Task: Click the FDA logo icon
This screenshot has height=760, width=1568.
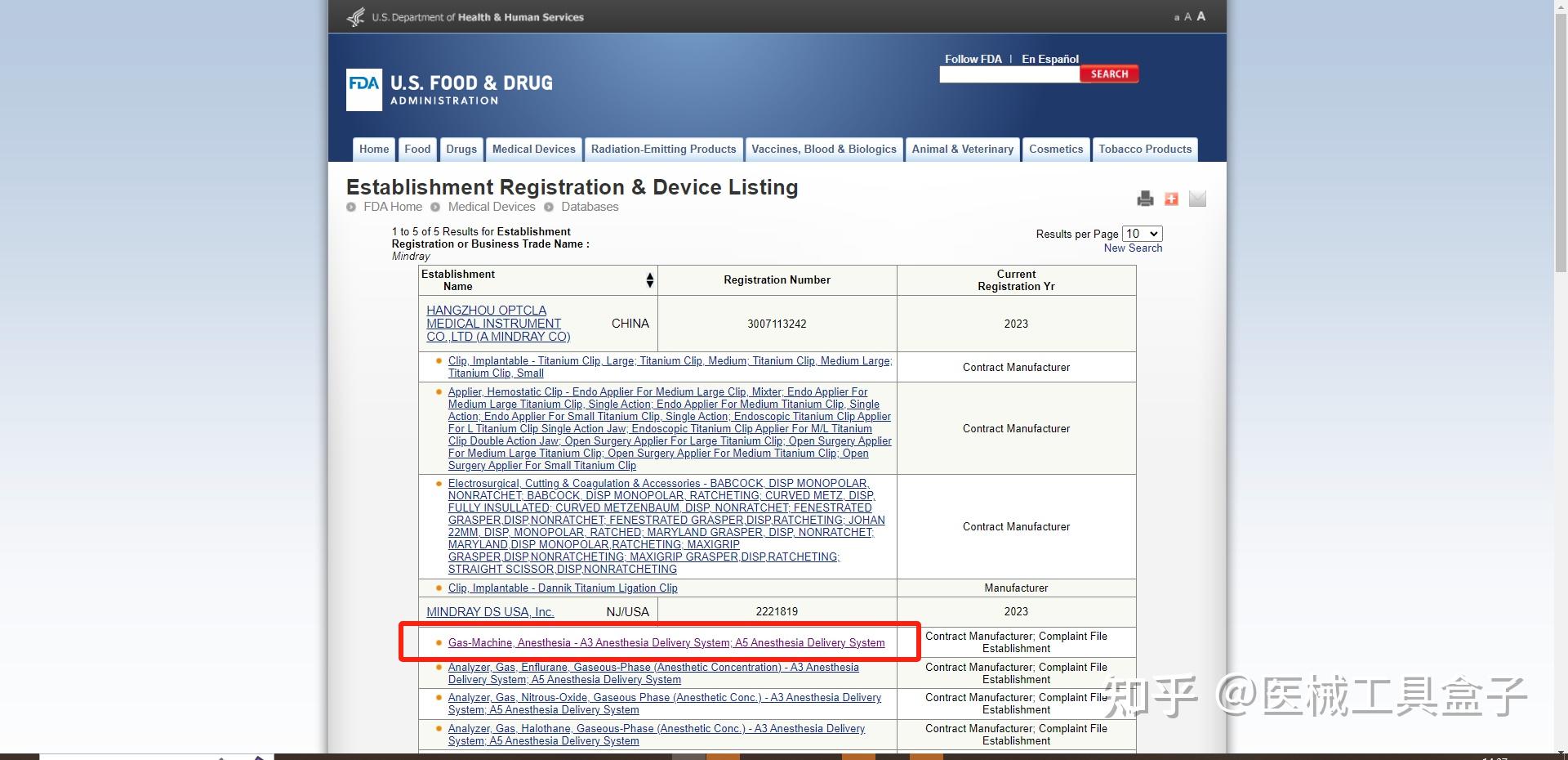Action: tap(363, 90)
